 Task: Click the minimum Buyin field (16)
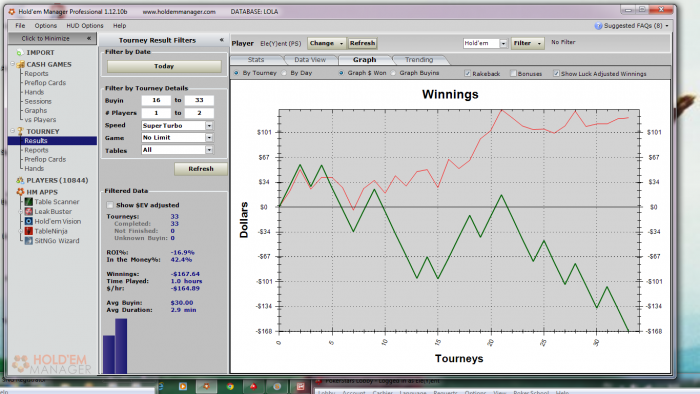pos(156,100)
